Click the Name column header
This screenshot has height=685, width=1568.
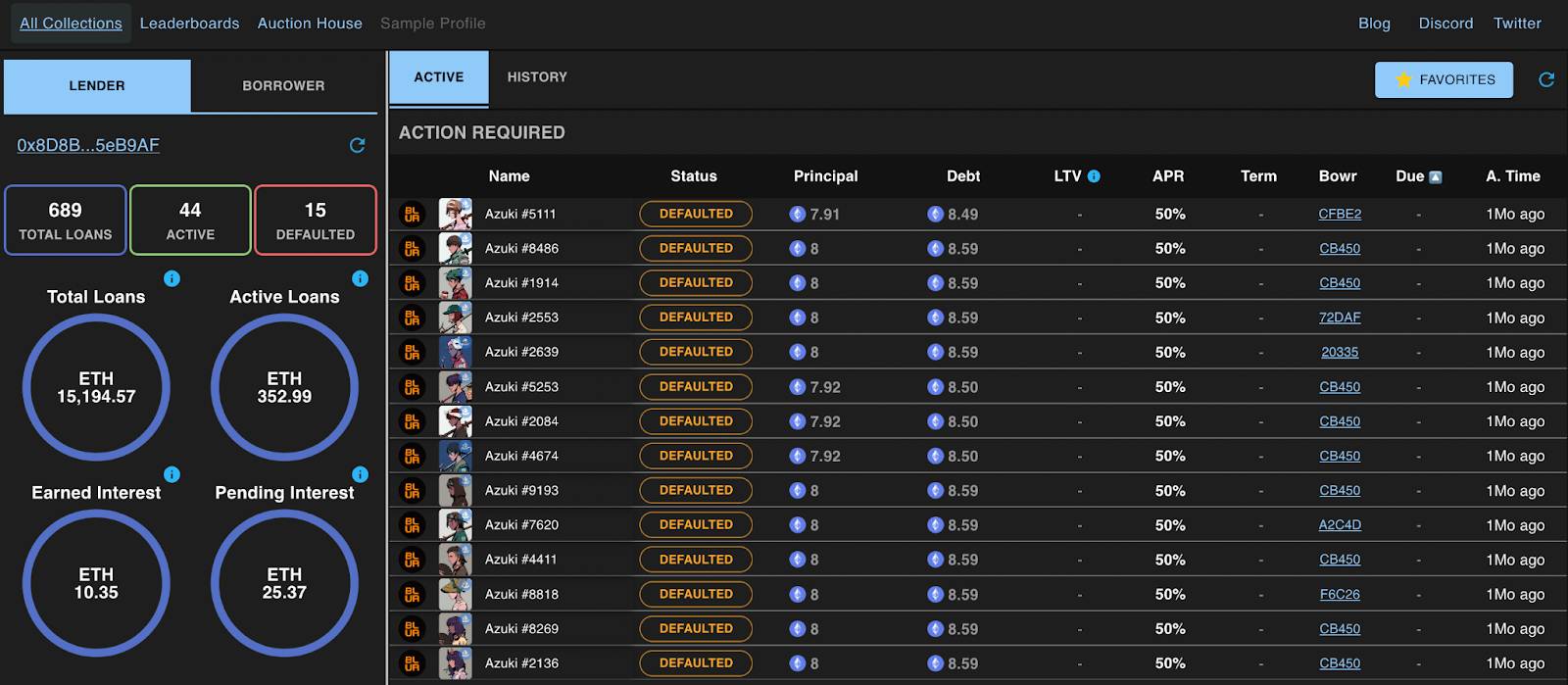(x=509, y=176)
